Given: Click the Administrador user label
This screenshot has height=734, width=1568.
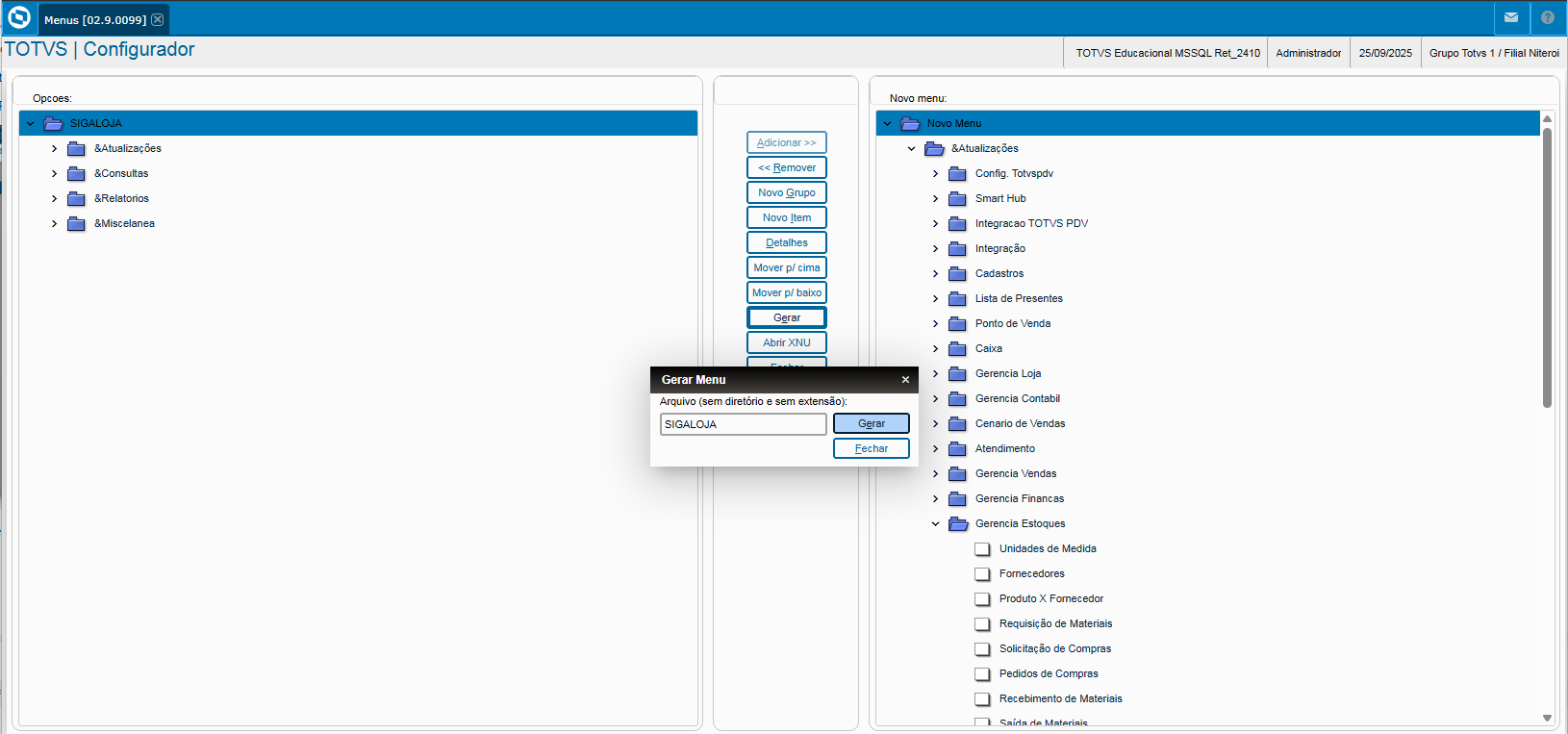Looking at the screenshot, I should click(x=1308, y=53).
